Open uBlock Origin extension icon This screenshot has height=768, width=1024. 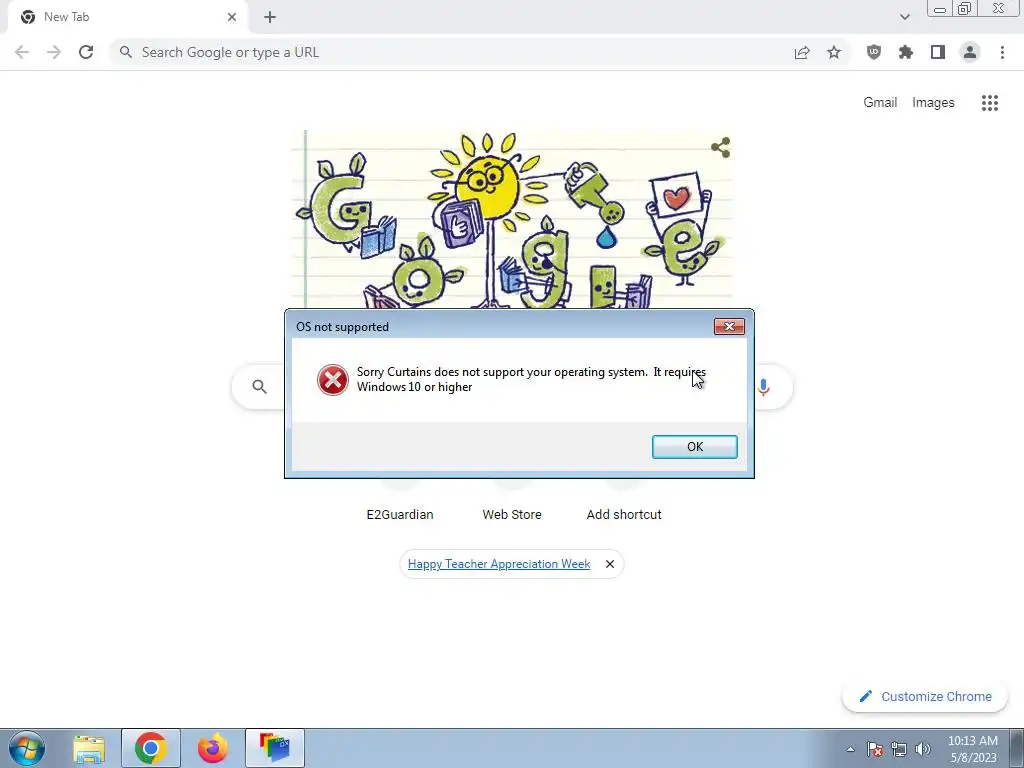click(874, 52)
